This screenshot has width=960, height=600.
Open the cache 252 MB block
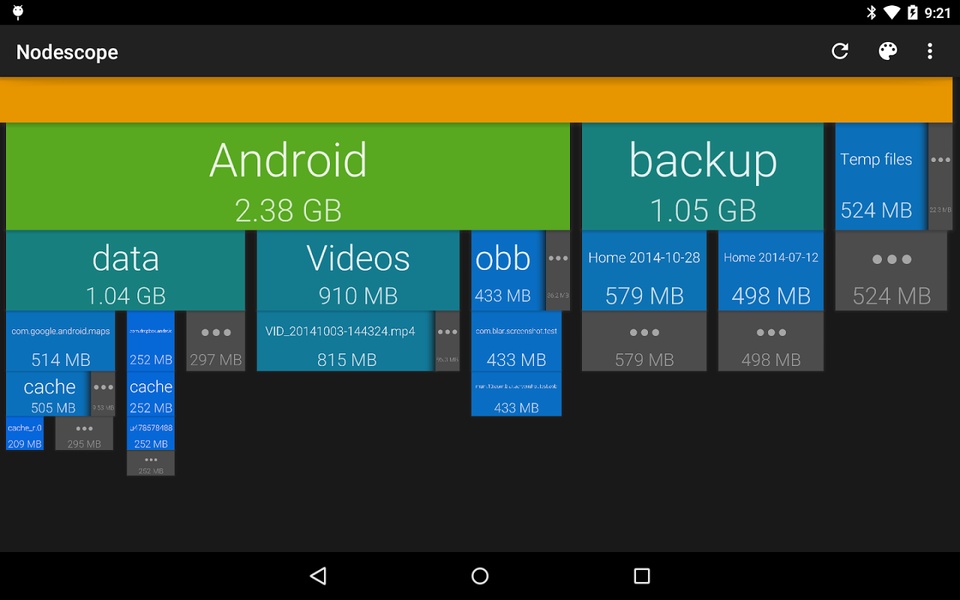click(151, 394)
